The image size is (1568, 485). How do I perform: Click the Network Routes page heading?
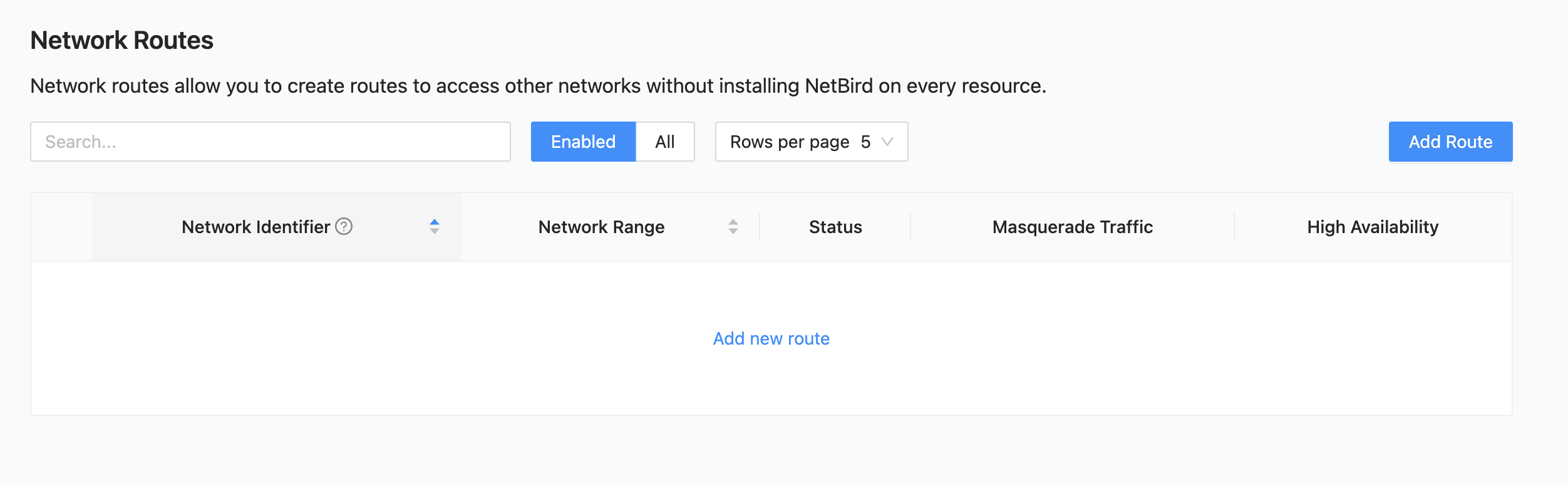point(122,41)
